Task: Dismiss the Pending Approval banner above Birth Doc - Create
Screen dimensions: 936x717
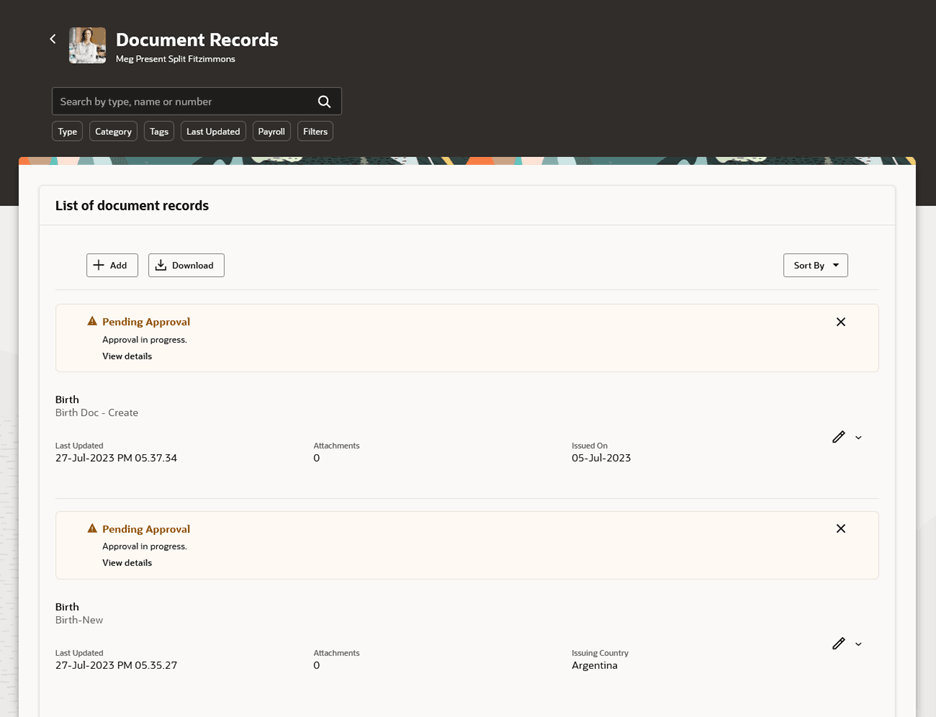Action: (x=840, y=322)
